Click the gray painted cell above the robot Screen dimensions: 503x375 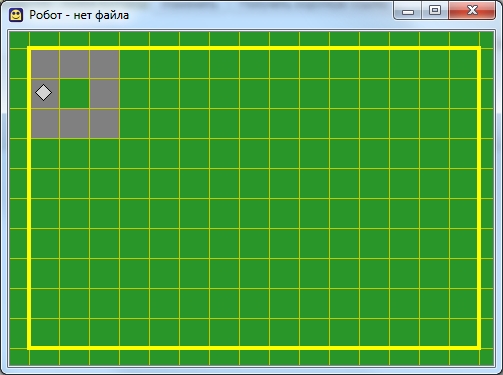(x=45, y=64)
